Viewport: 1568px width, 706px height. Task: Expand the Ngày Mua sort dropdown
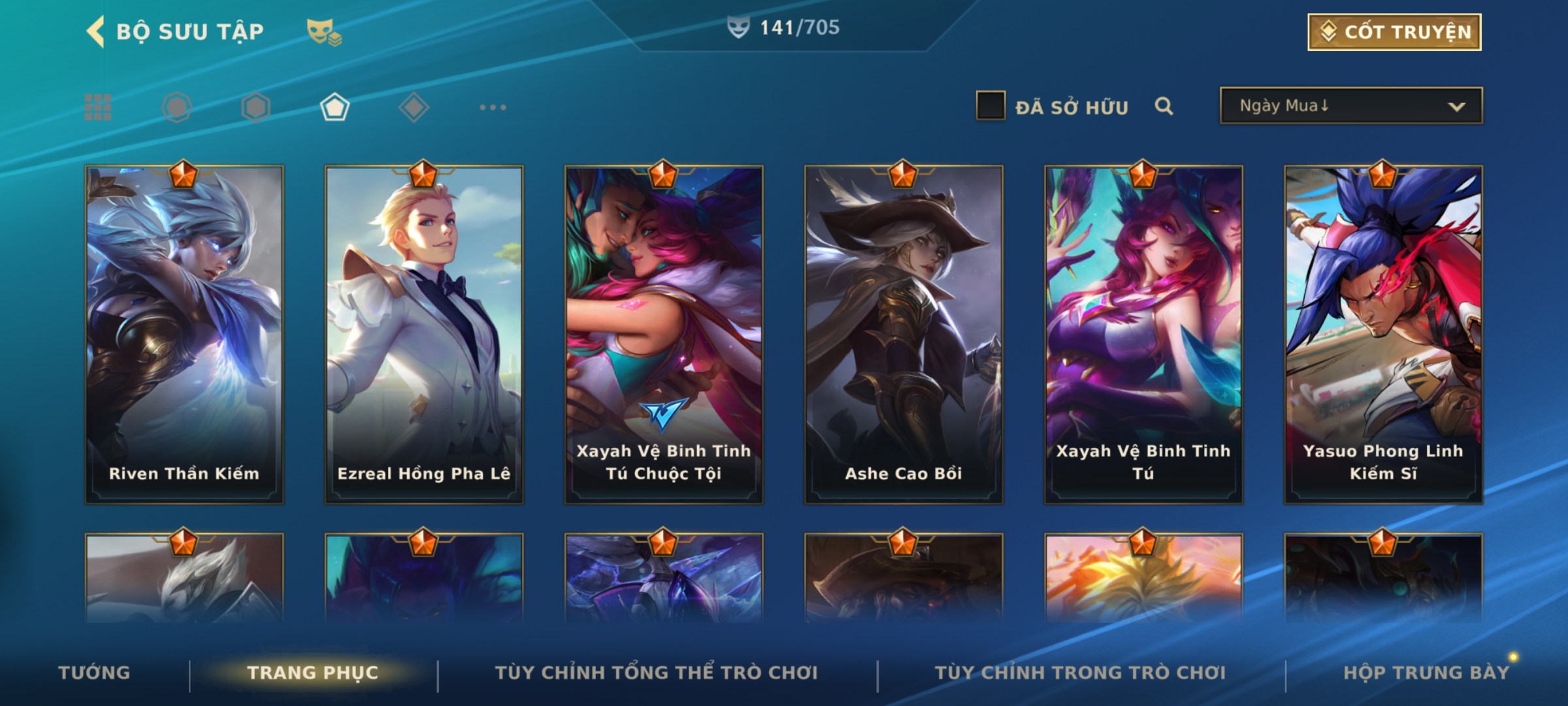pos(1351,105)
